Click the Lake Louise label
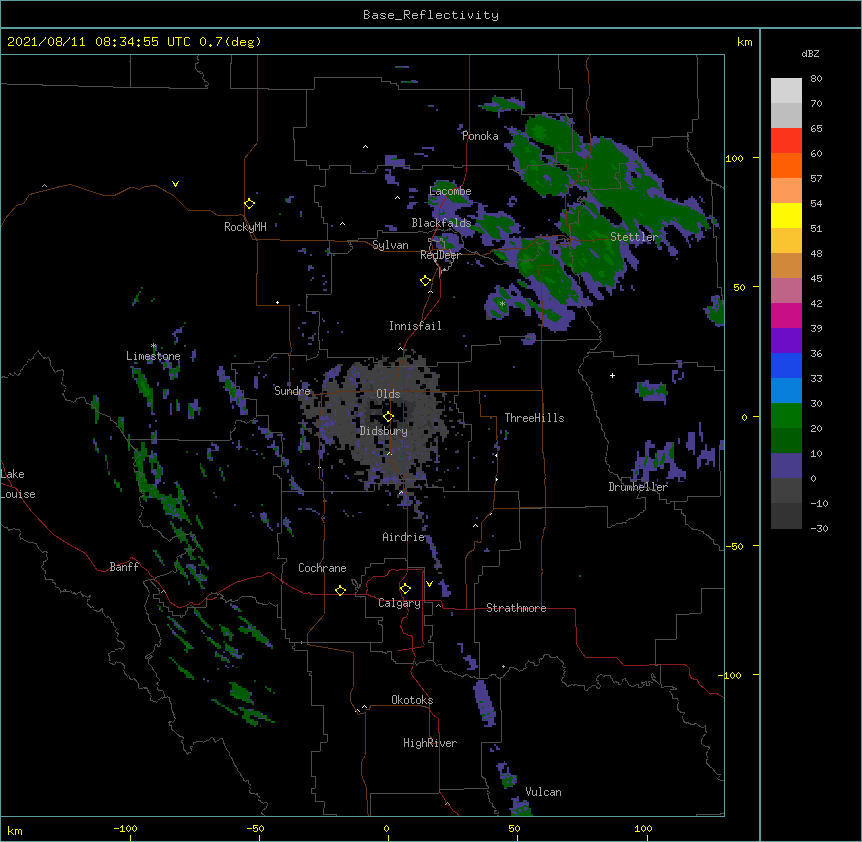This screenshot has height=842, width=862. click(18, 484)
